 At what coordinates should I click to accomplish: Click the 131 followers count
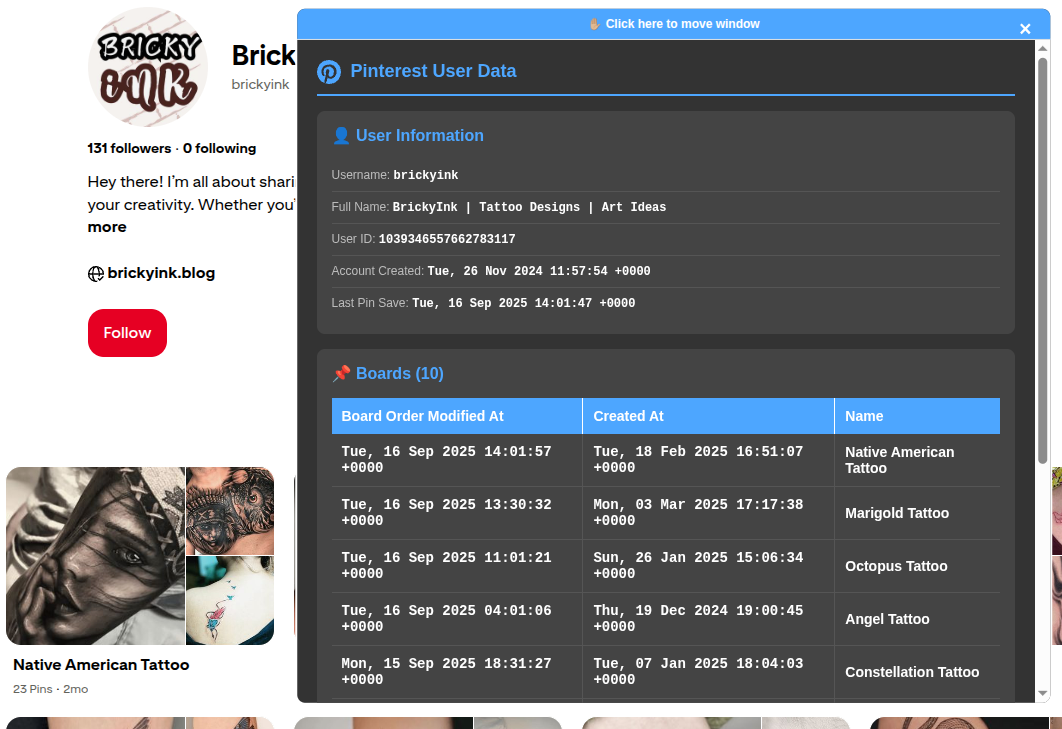pos(129,148)
